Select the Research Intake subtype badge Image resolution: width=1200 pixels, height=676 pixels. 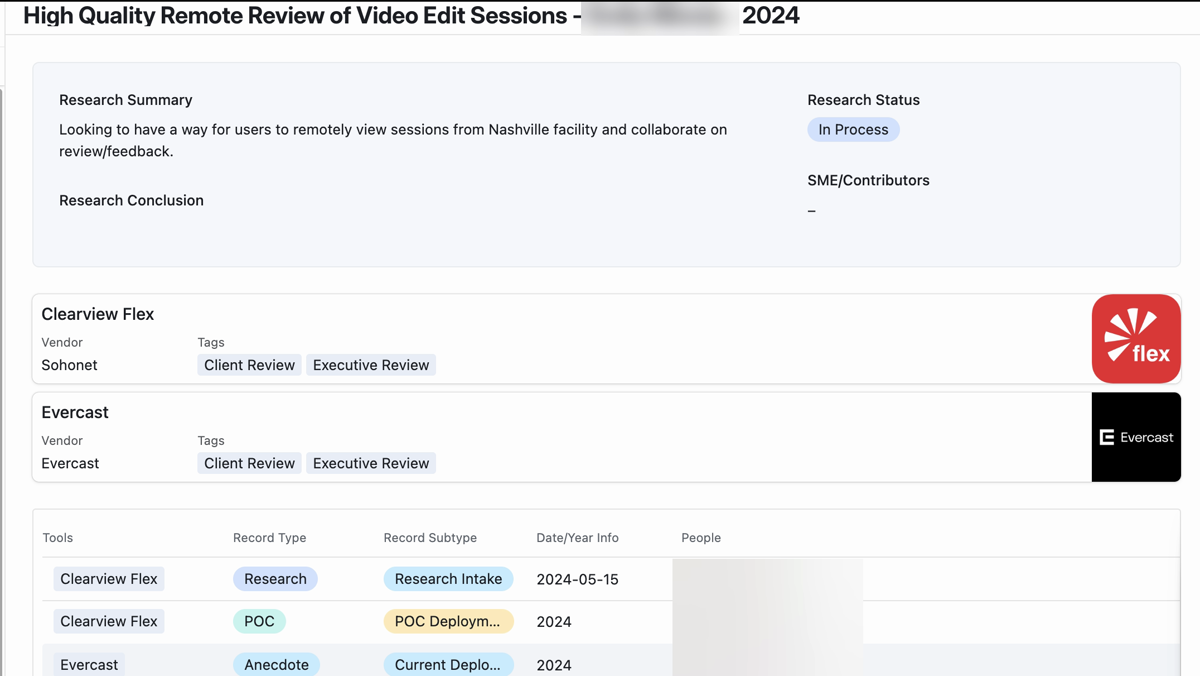[x=448, y=579]
